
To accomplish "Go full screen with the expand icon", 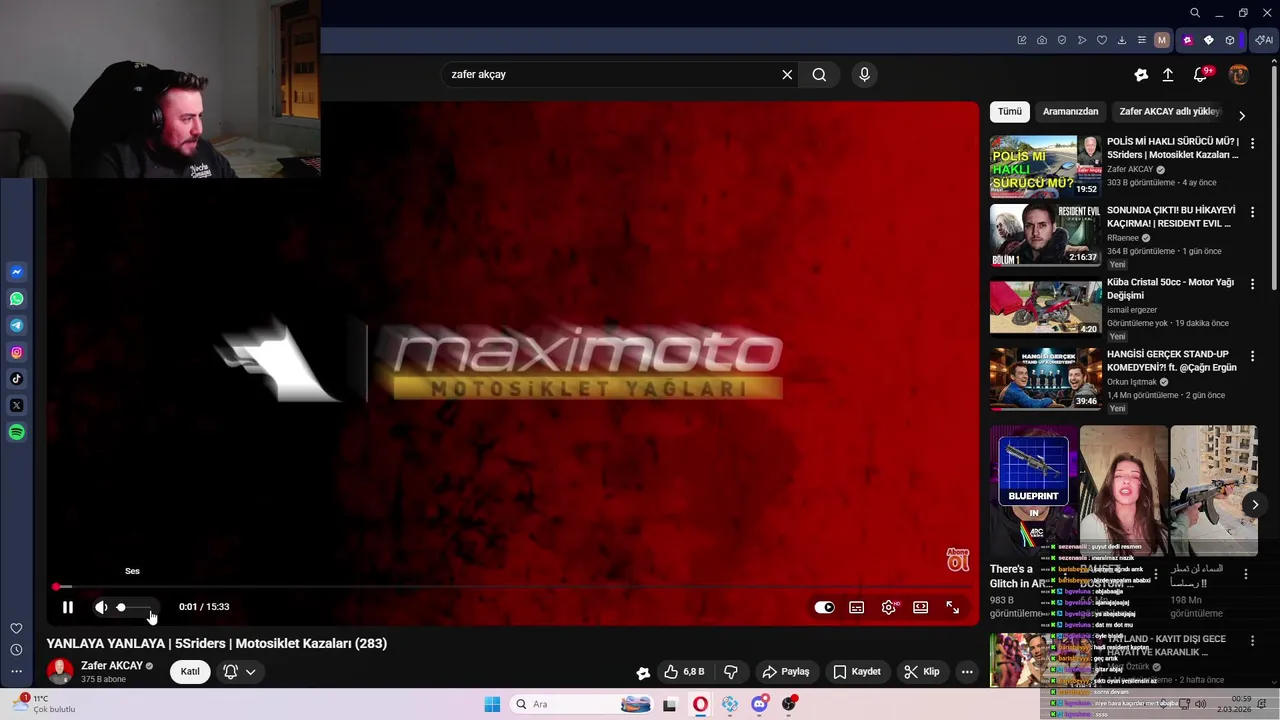I will click(x=953, y=607).
